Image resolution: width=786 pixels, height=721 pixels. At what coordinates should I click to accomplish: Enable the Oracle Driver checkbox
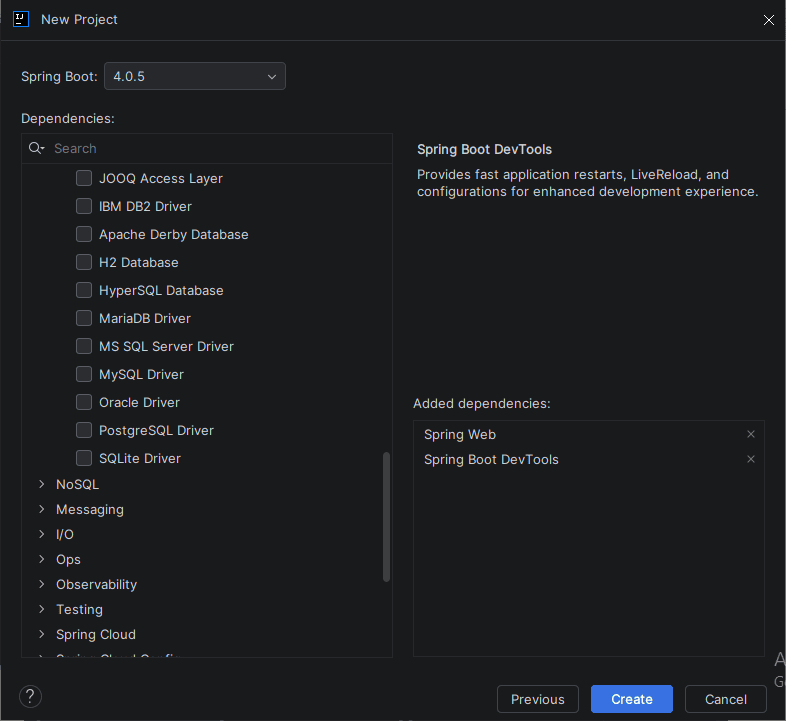(84, 402)
